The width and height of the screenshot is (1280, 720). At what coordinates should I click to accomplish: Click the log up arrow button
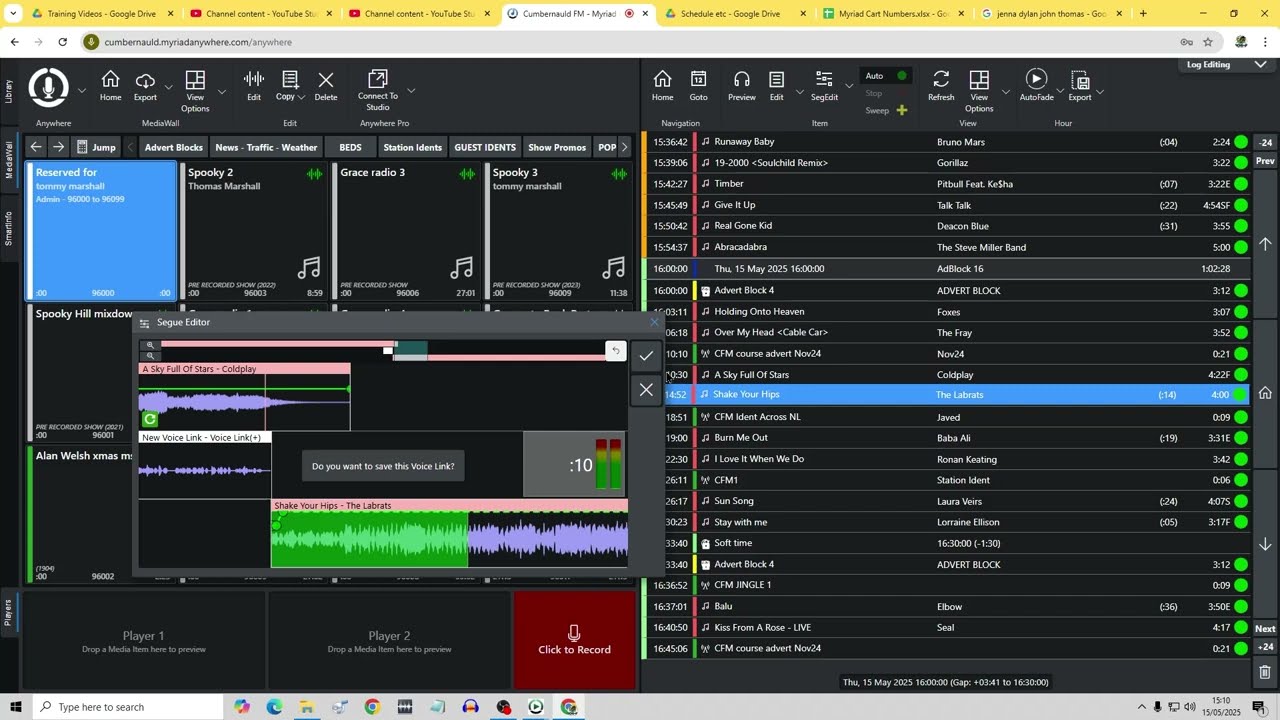(x=1265, y=244)
